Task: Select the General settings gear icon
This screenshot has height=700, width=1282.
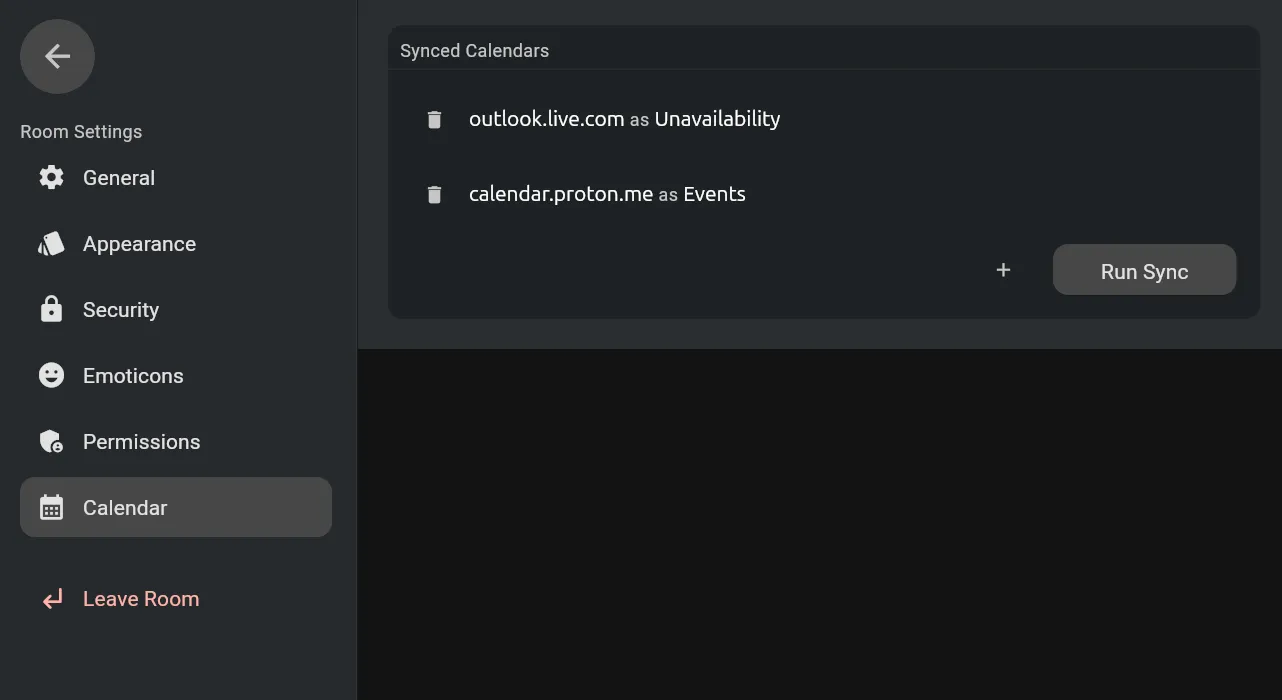Action: [x=51, y=177]
